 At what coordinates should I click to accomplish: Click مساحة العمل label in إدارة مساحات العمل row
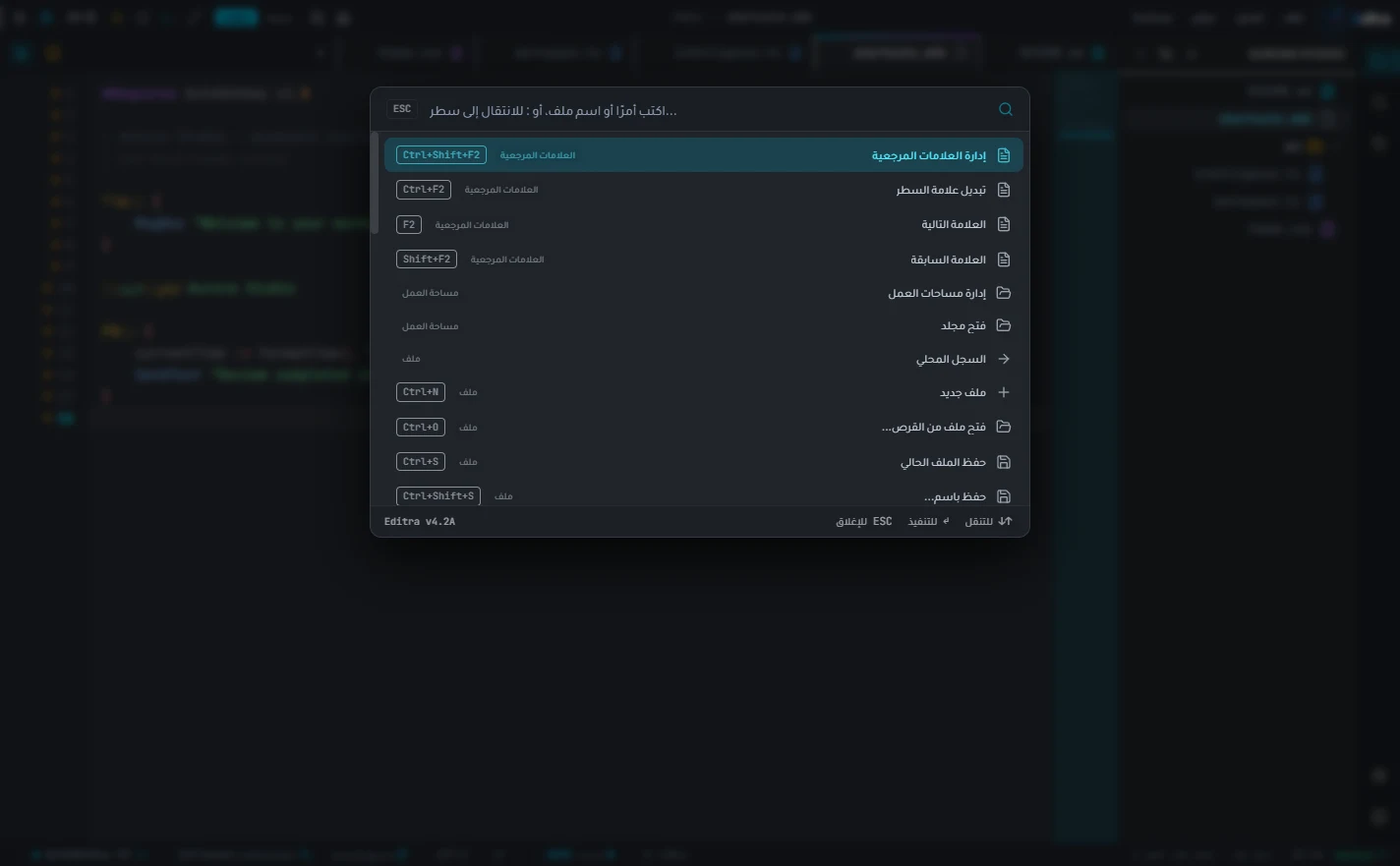click(430, 293)
